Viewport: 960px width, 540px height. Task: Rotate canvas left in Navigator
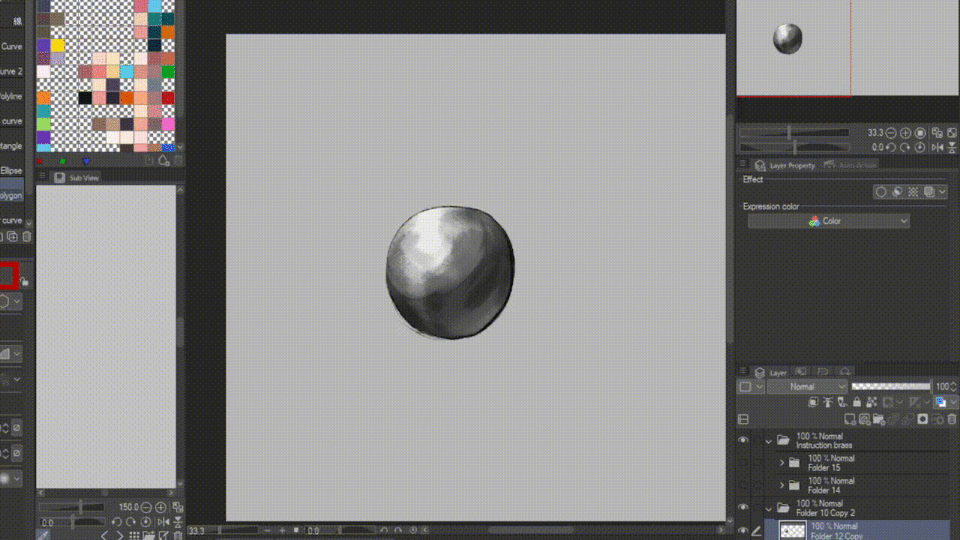tap(891, 148)
